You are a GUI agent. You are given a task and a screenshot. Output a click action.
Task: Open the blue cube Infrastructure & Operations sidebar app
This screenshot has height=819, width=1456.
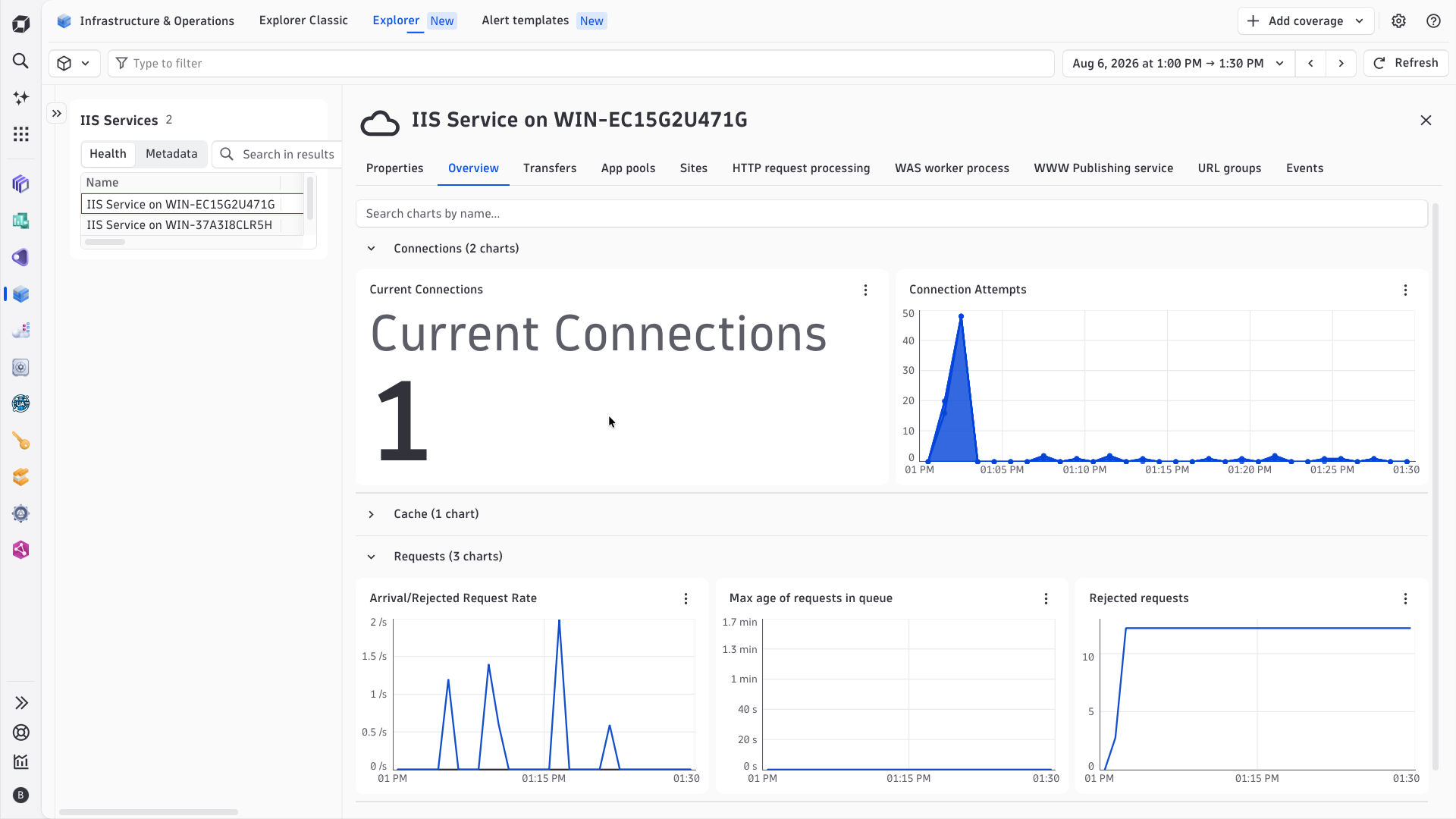(21, 294)
